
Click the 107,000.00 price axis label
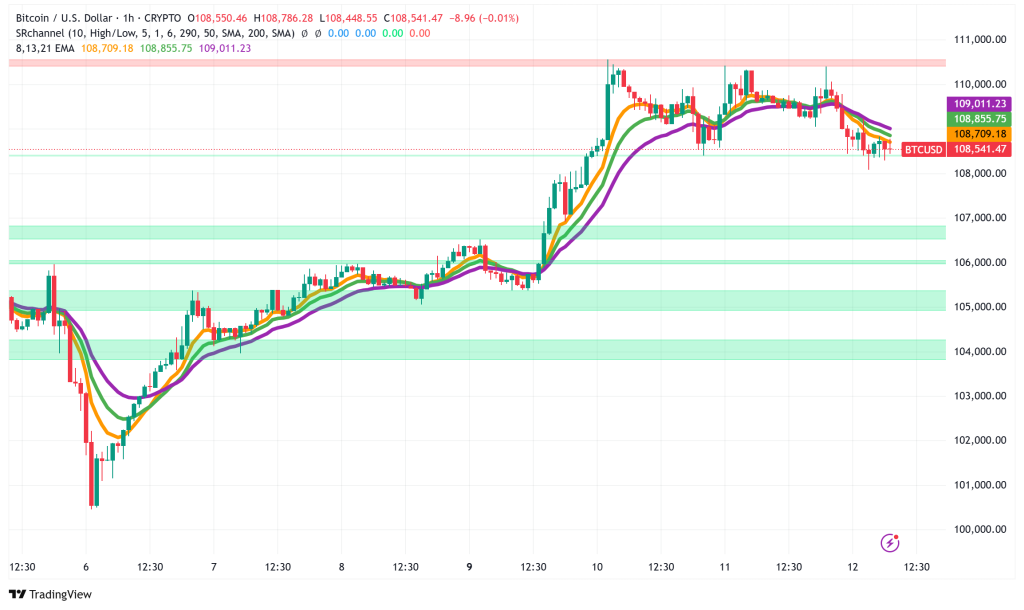[980, 217]
